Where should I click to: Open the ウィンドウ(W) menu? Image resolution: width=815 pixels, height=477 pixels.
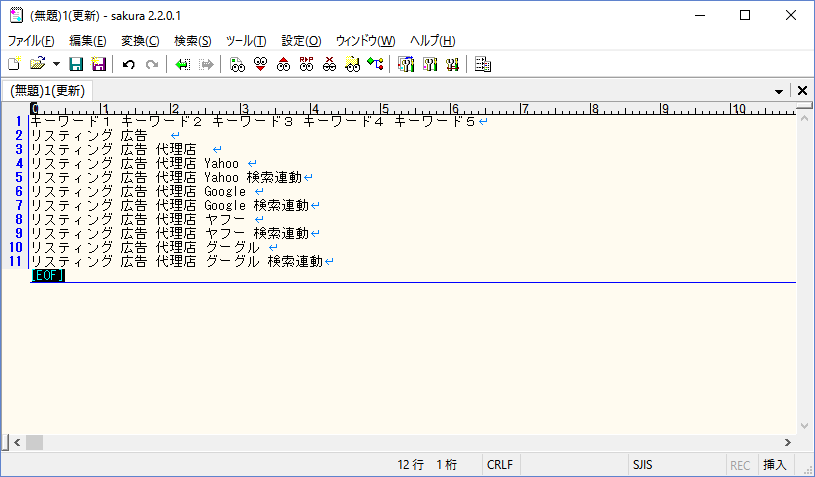(365, 41)
